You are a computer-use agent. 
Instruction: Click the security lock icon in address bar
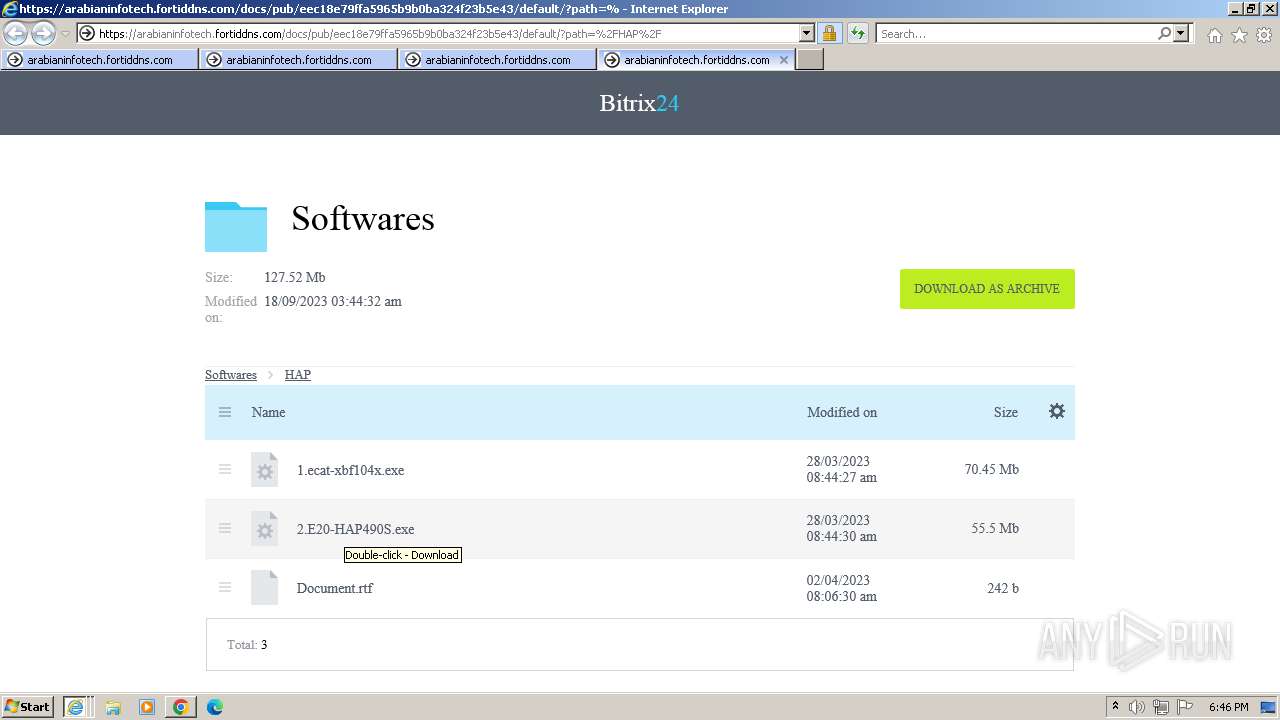829,33
